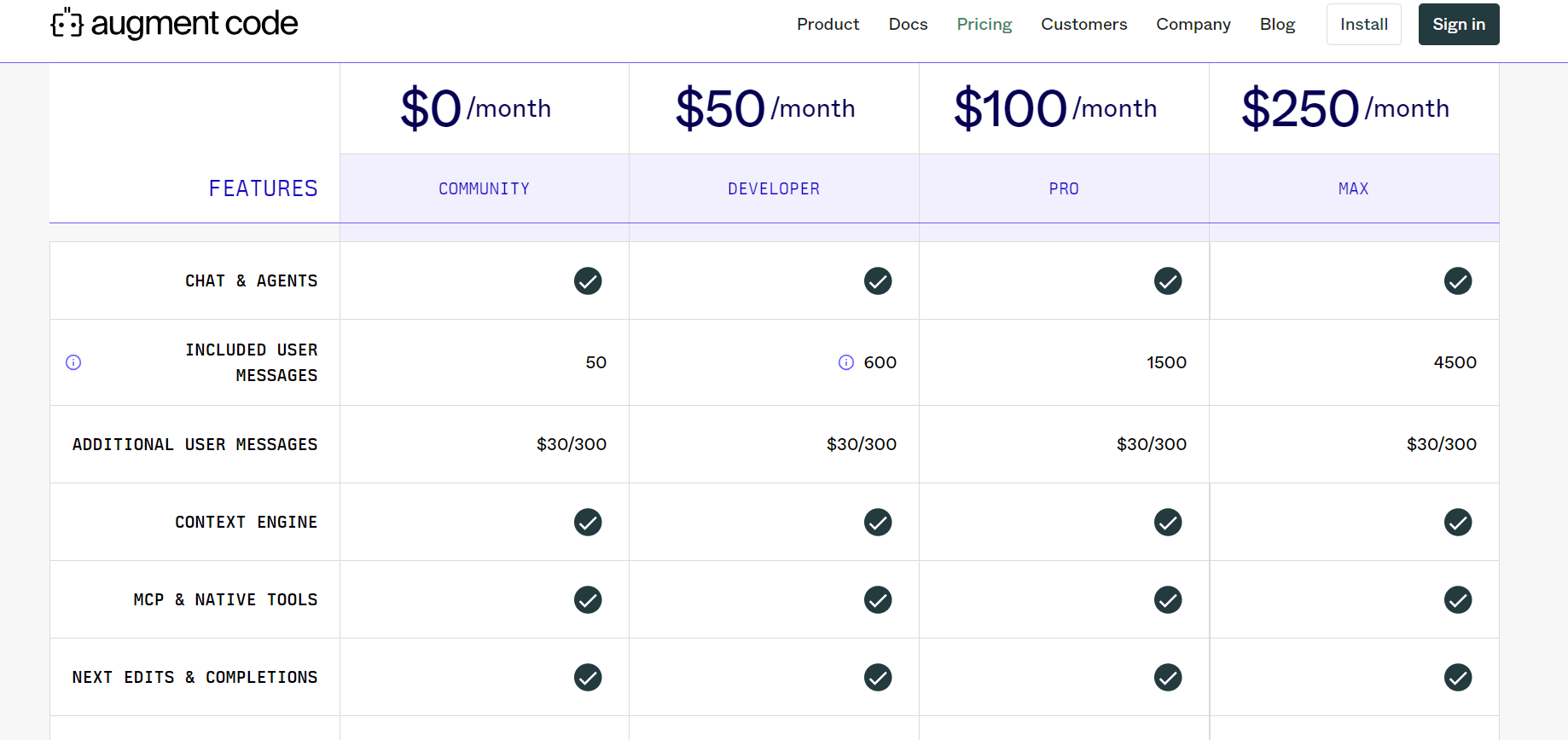Viewport: 1568px width, 740px height.
Task: Select the Developer plan column header
Action: coord(774,188)
